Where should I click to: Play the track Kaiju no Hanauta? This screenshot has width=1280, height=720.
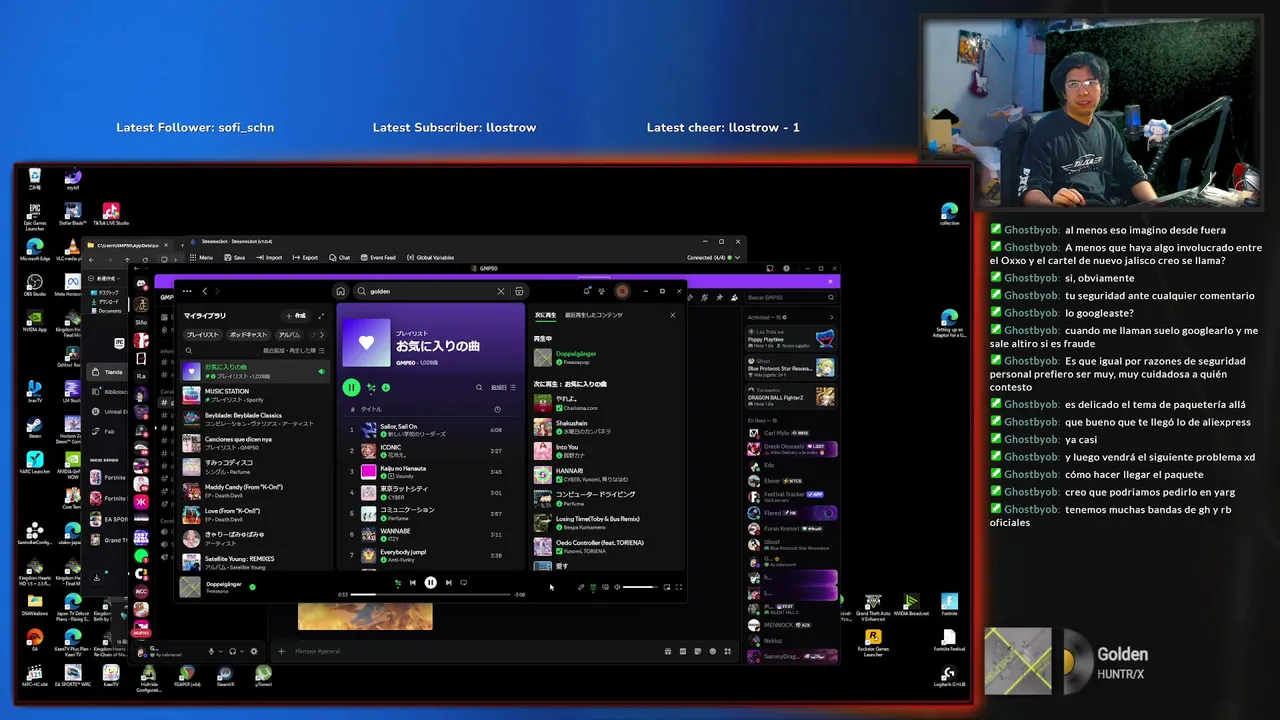tap(430, 472)
